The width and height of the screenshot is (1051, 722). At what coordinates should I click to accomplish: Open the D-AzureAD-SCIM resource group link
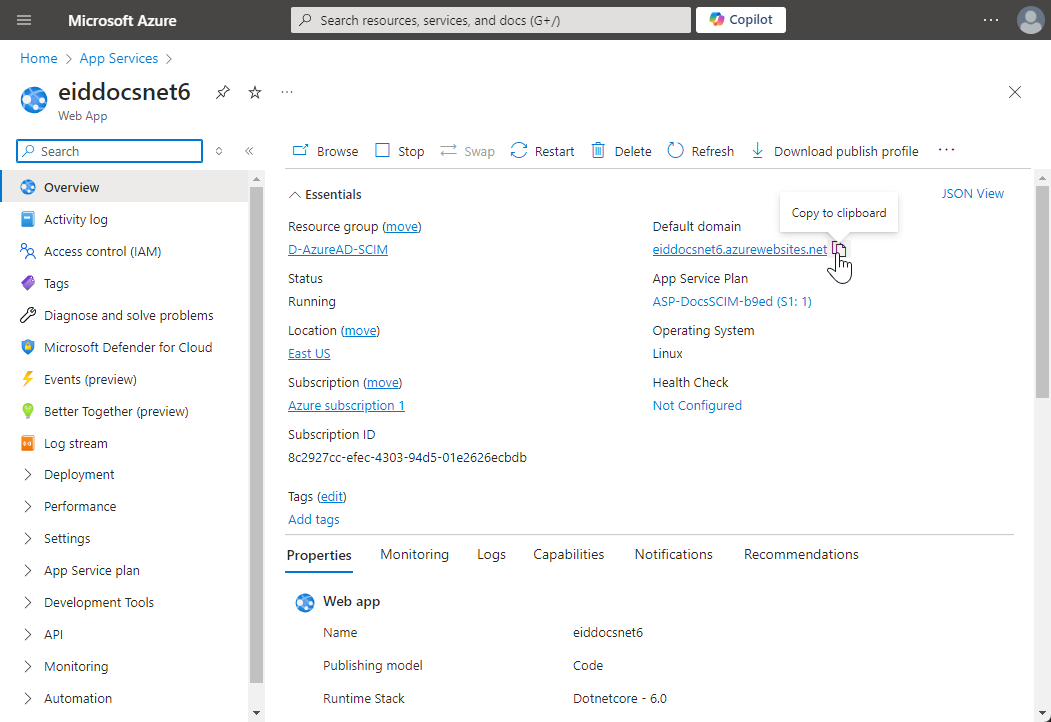(x=338, y=250)
